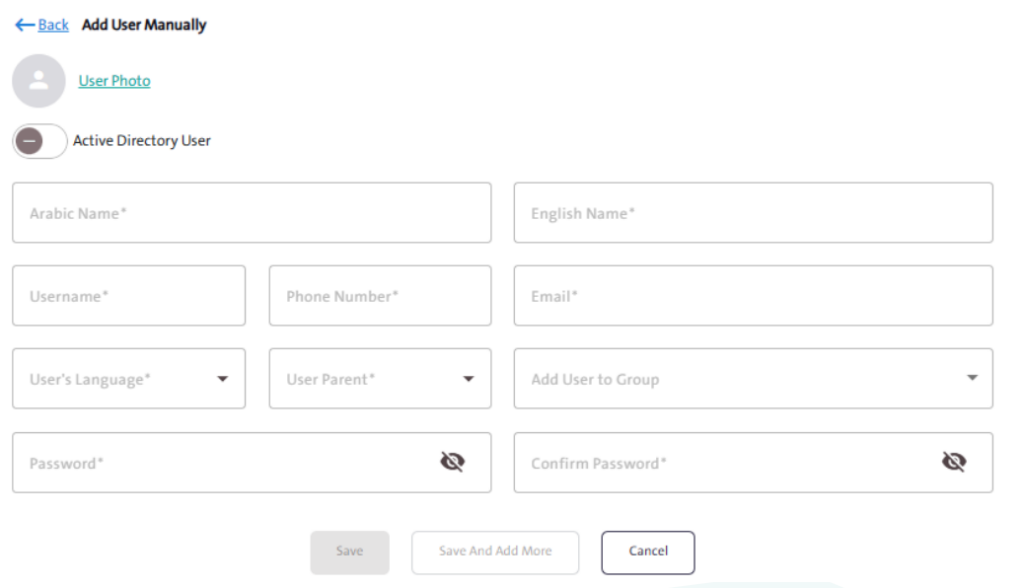Focus the Arabic Name field
Image resolution: width=1024 pixels, height=588 pixels.
(251, 213)
